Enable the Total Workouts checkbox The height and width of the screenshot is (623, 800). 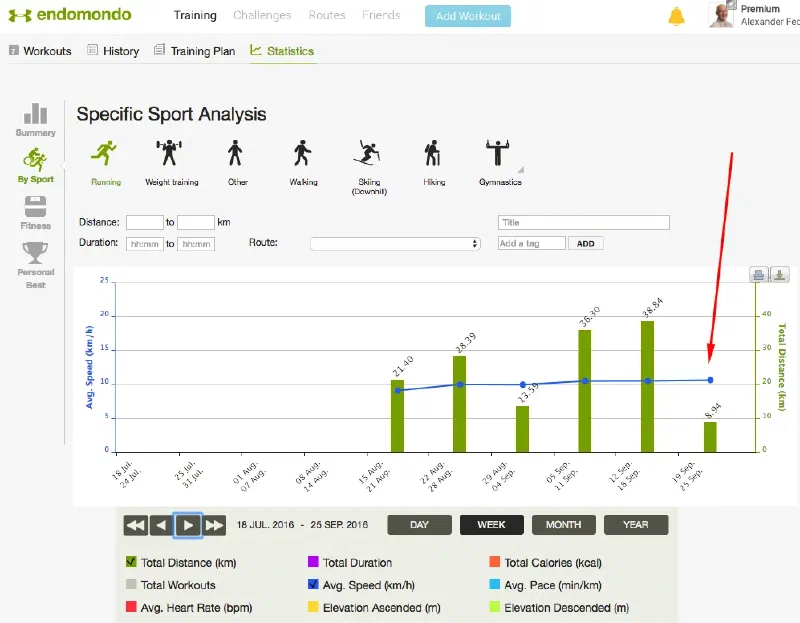pyautogui.click(x=130, y=585)
